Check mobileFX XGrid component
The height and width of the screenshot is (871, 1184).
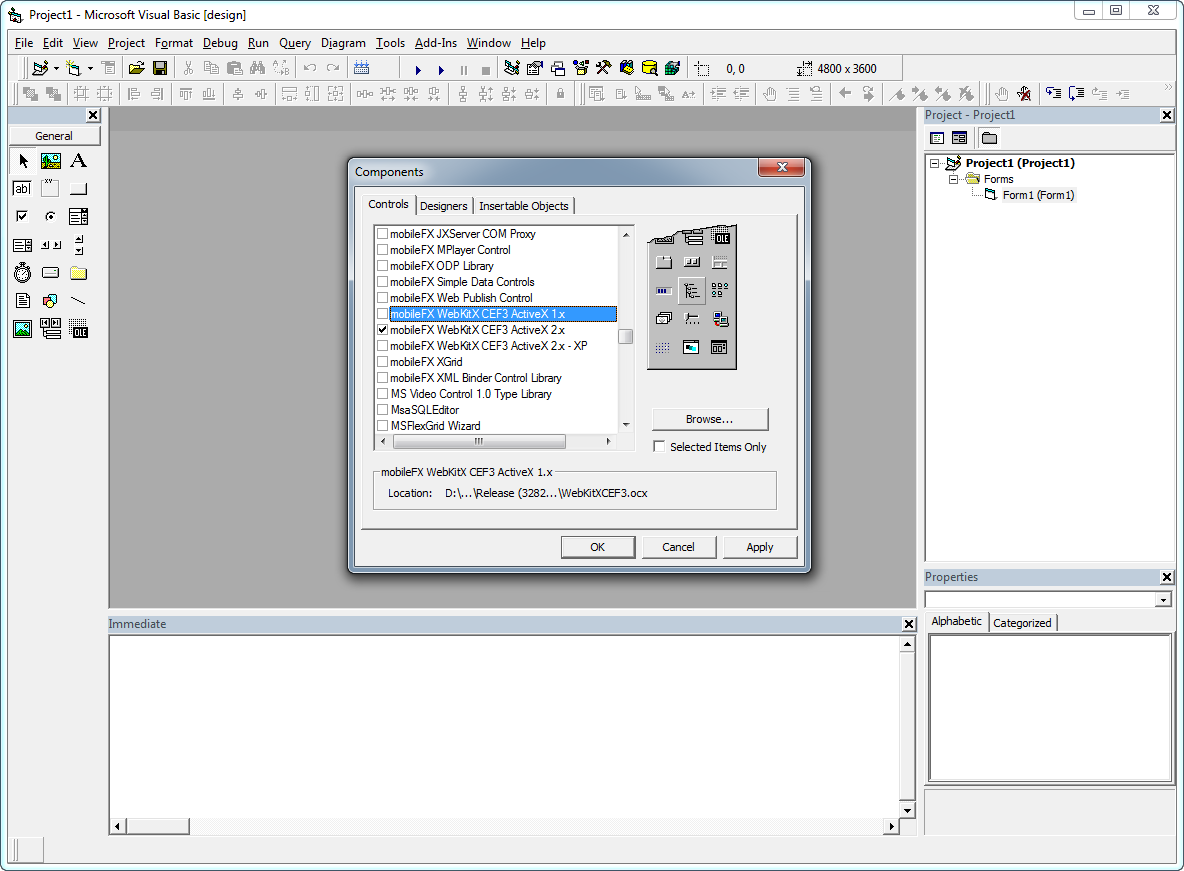pyautogui.click(x=382, y=362)
